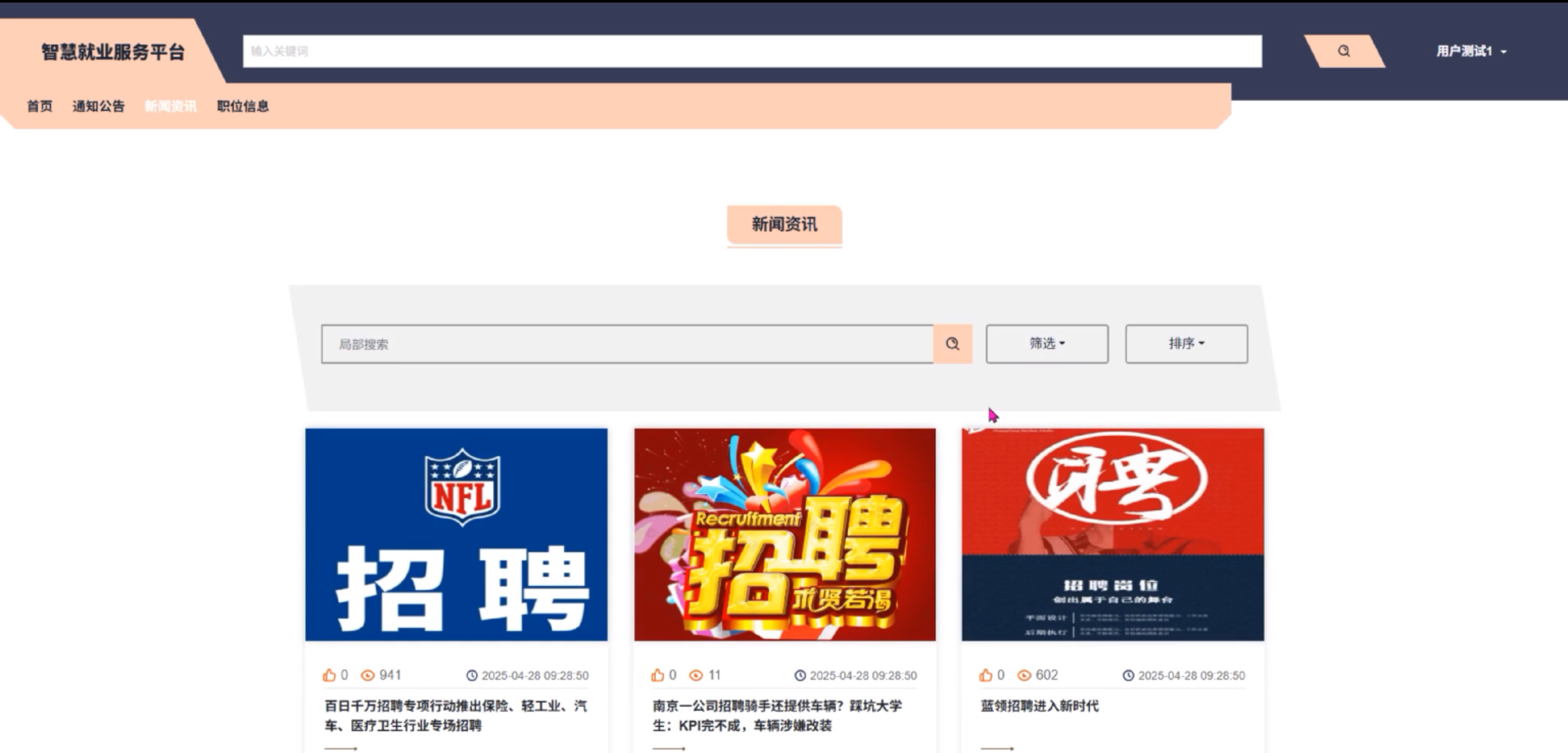The height and width of the screenshot is (753, 1568).
Task: Open the 蓝领招聘进入新时代 article title
Action: [x=1039, y=706]
